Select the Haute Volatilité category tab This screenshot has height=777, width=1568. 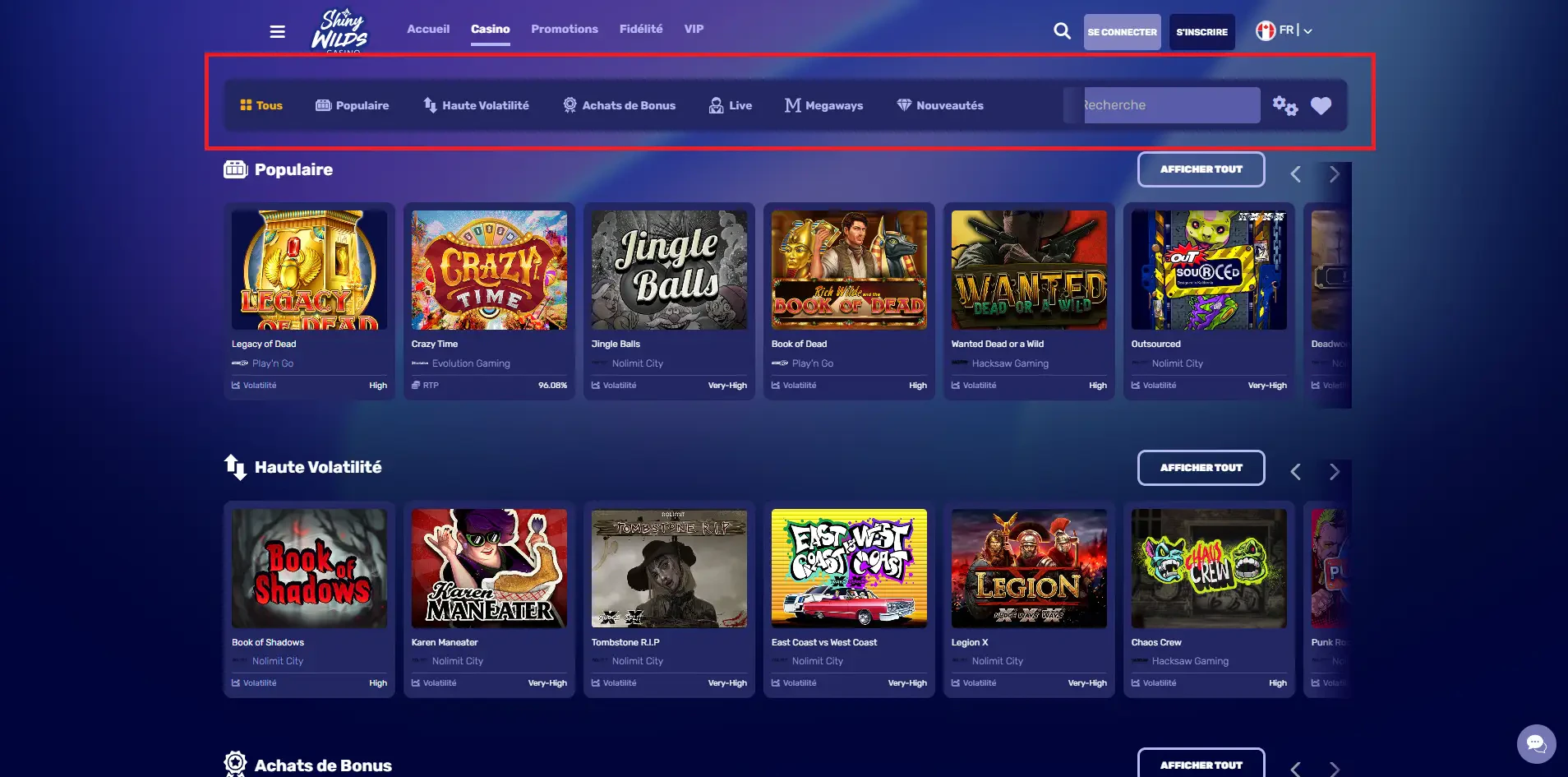point(477,105)
